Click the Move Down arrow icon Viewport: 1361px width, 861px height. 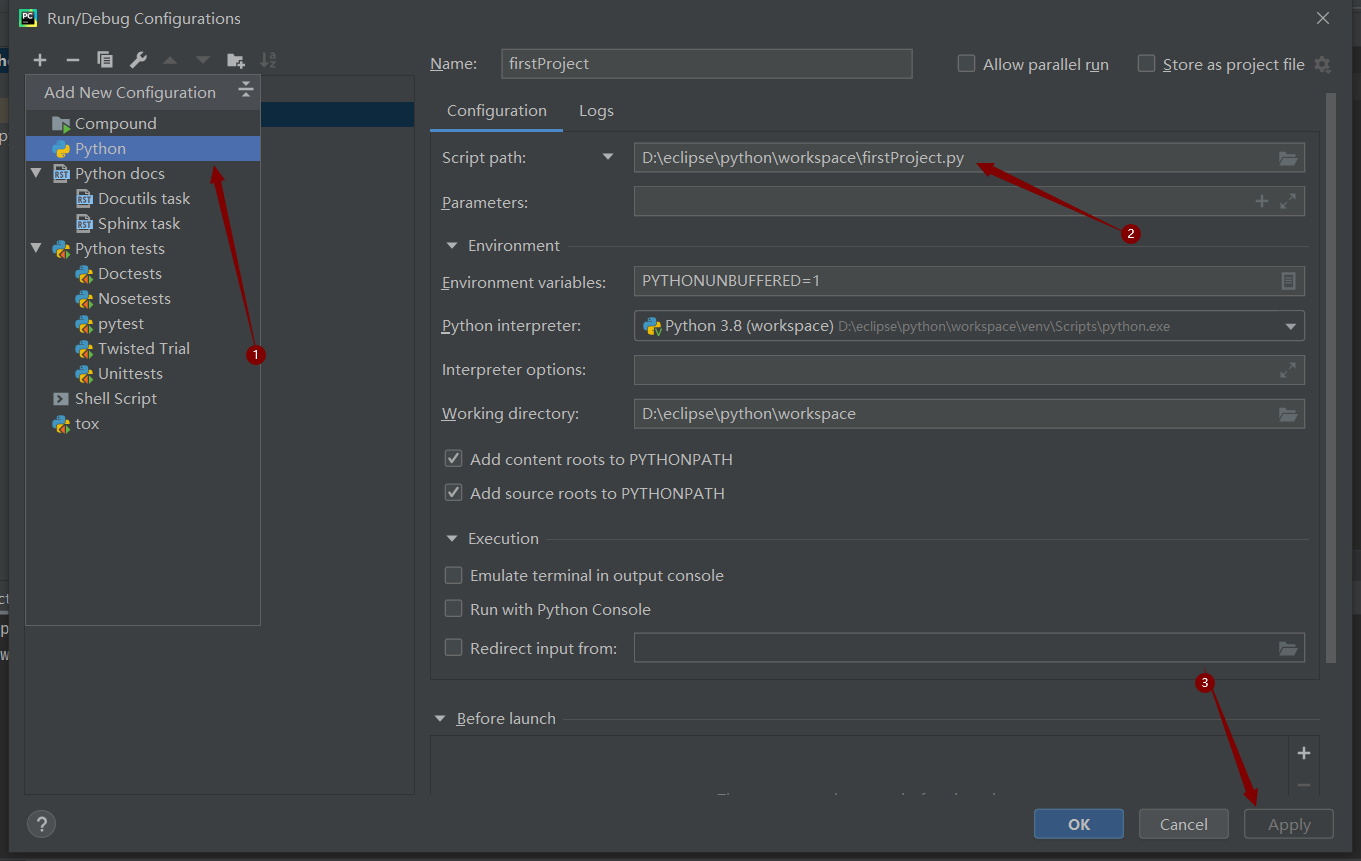203,60
